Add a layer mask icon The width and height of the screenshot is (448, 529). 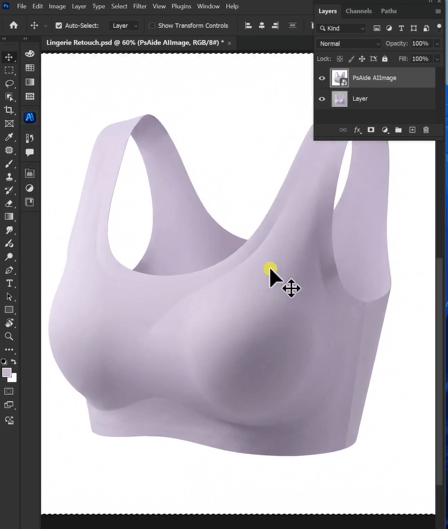tap(371, 130)
